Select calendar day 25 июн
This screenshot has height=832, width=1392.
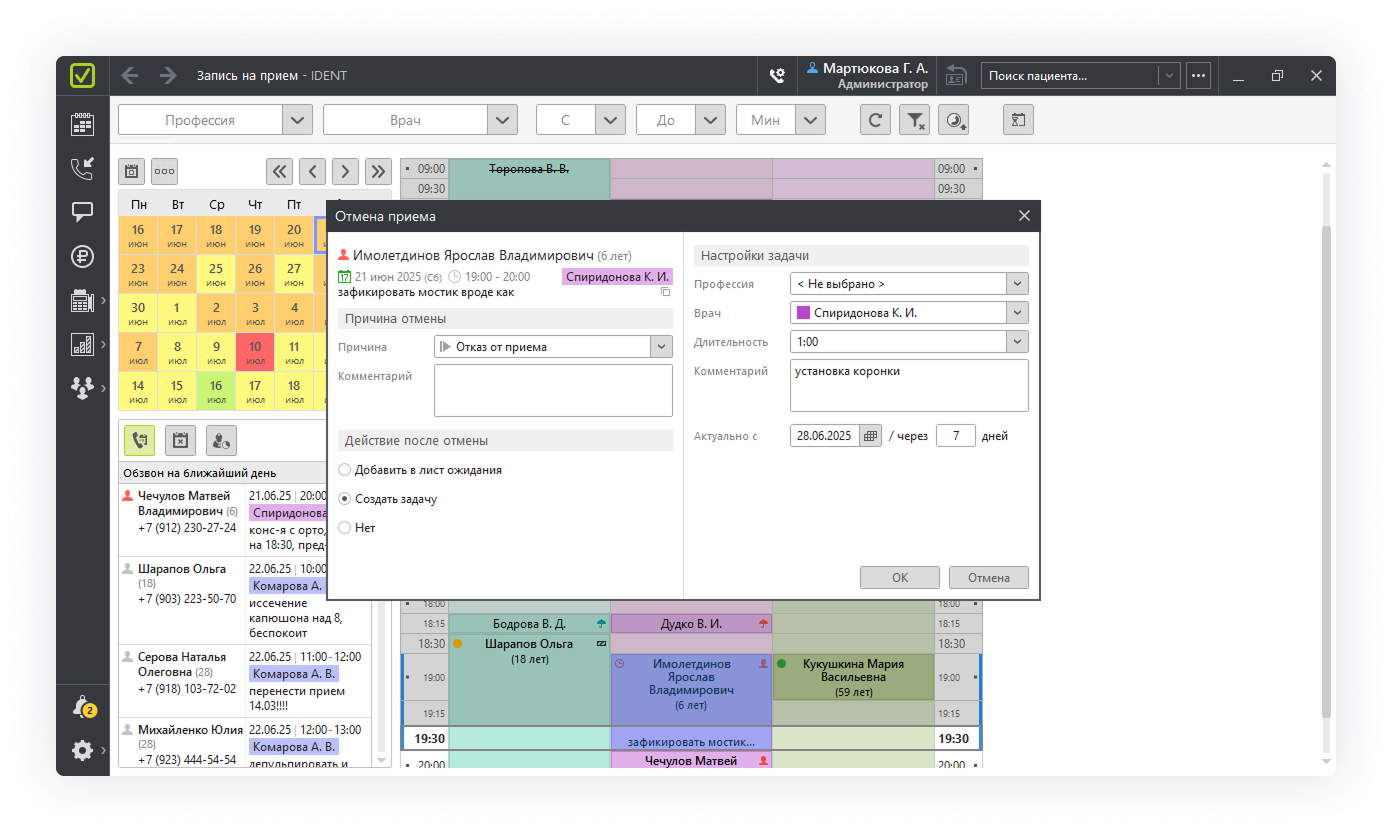pos(216,274)
